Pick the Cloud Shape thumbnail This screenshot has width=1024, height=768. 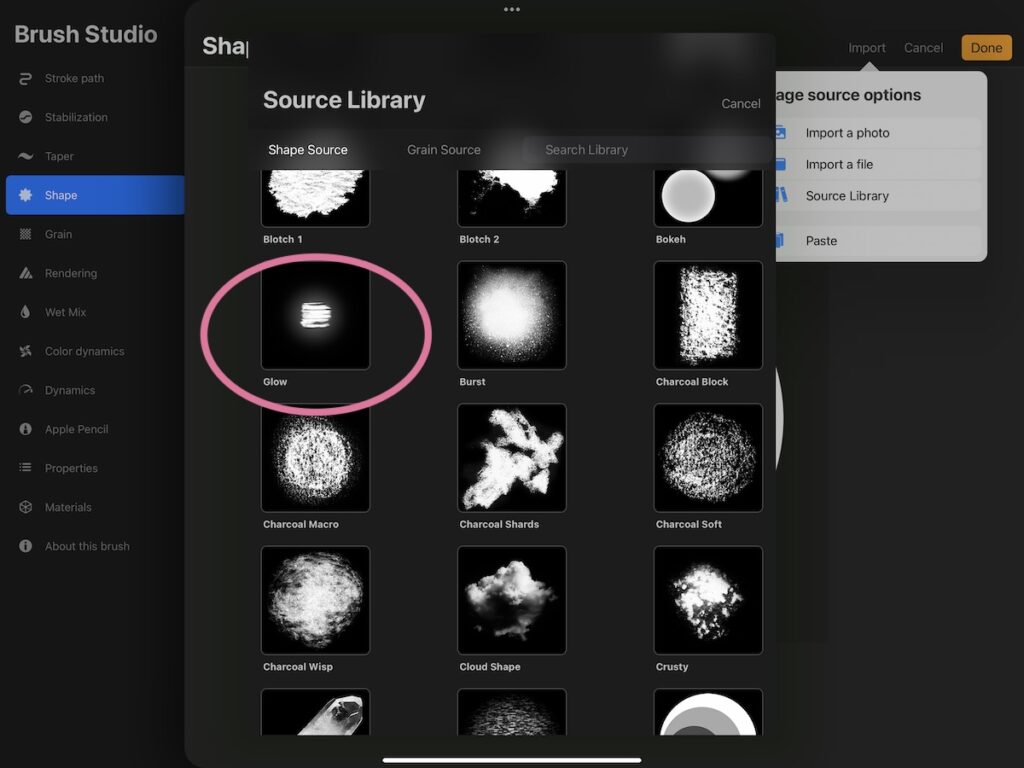click(x=511, y=600)
